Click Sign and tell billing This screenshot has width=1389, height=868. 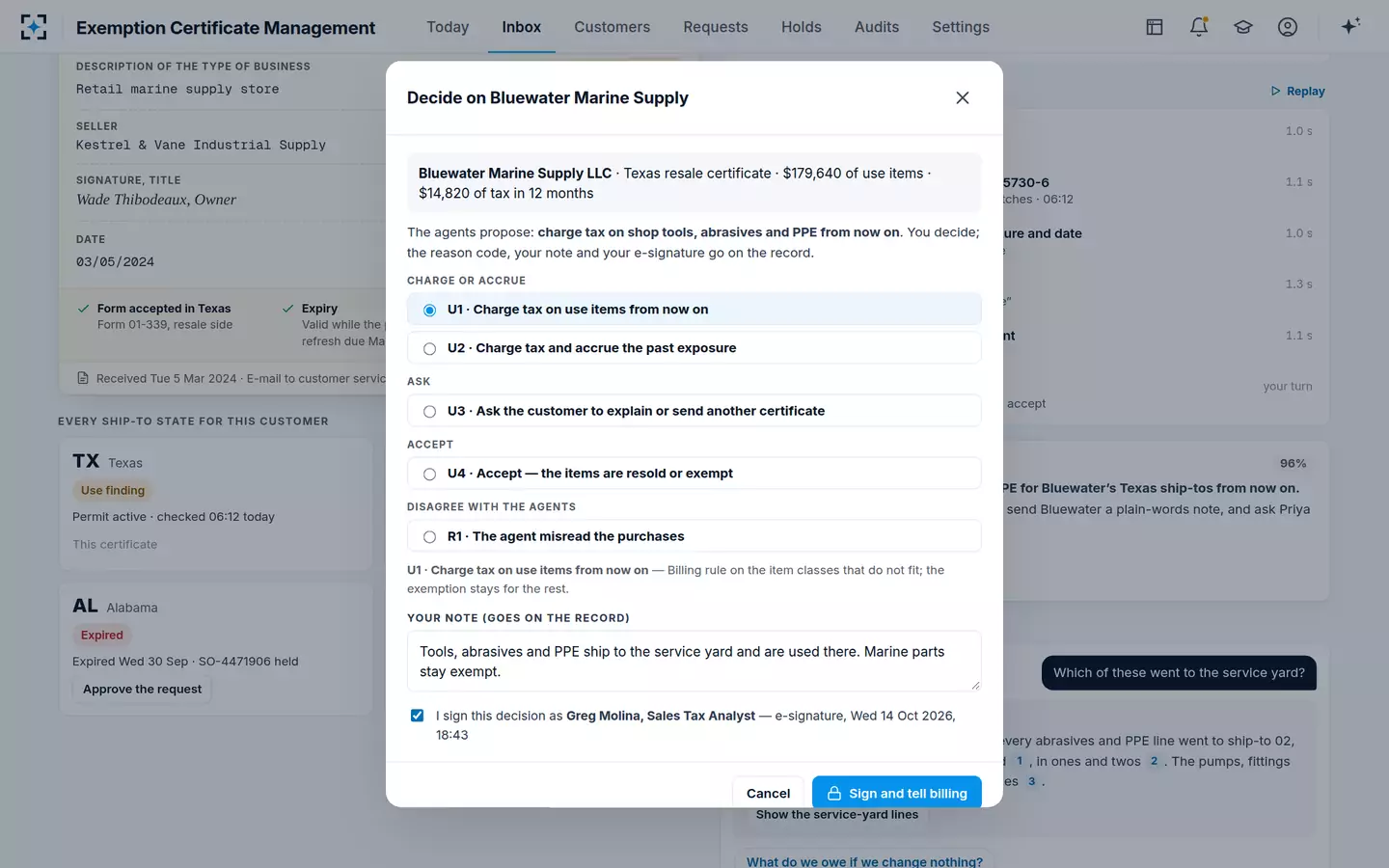(x=897, y=793)
